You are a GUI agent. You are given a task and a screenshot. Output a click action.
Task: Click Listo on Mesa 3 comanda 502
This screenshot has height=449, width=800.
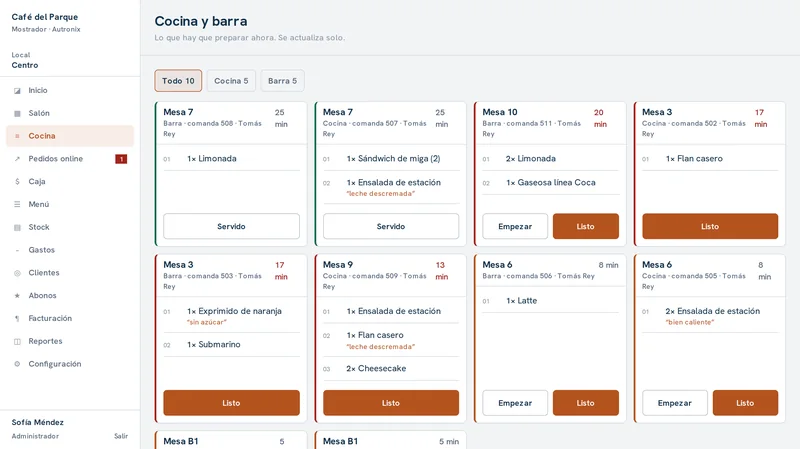(710, 226)
